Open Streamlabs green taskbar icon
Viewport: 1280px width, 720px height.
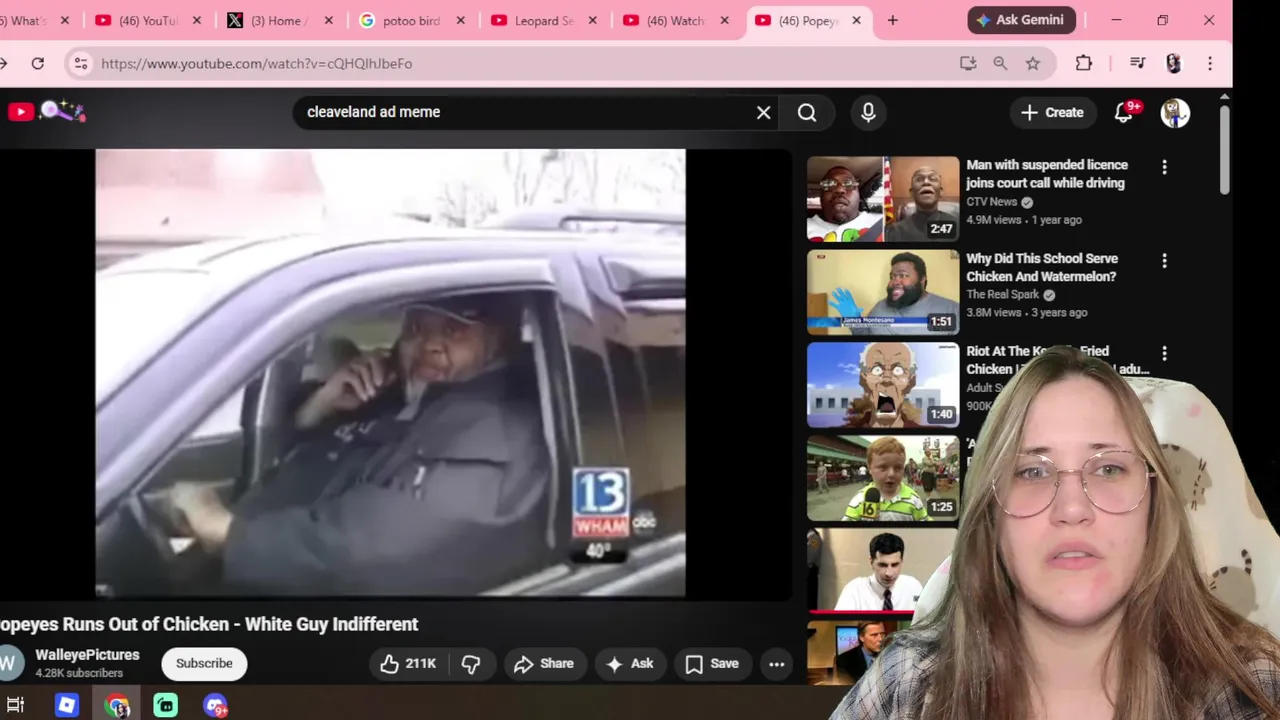[x=165, y=705]
